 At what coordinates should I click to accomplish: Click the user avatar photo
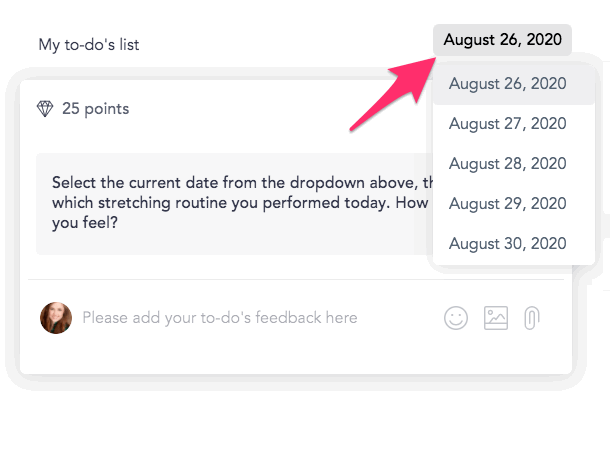56,318
